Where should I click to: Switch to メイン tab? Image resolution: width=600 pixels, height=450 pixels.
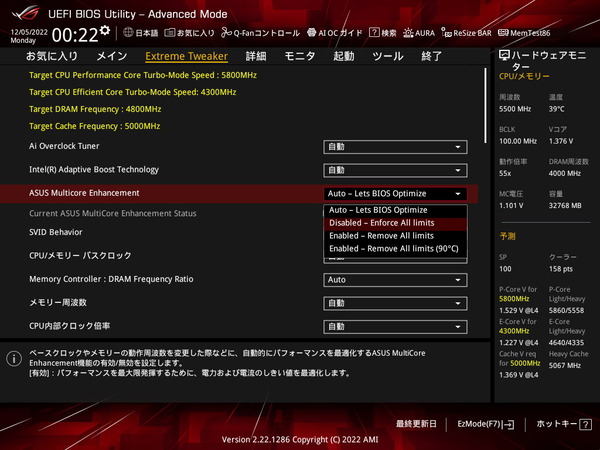(x=111, y=56)
